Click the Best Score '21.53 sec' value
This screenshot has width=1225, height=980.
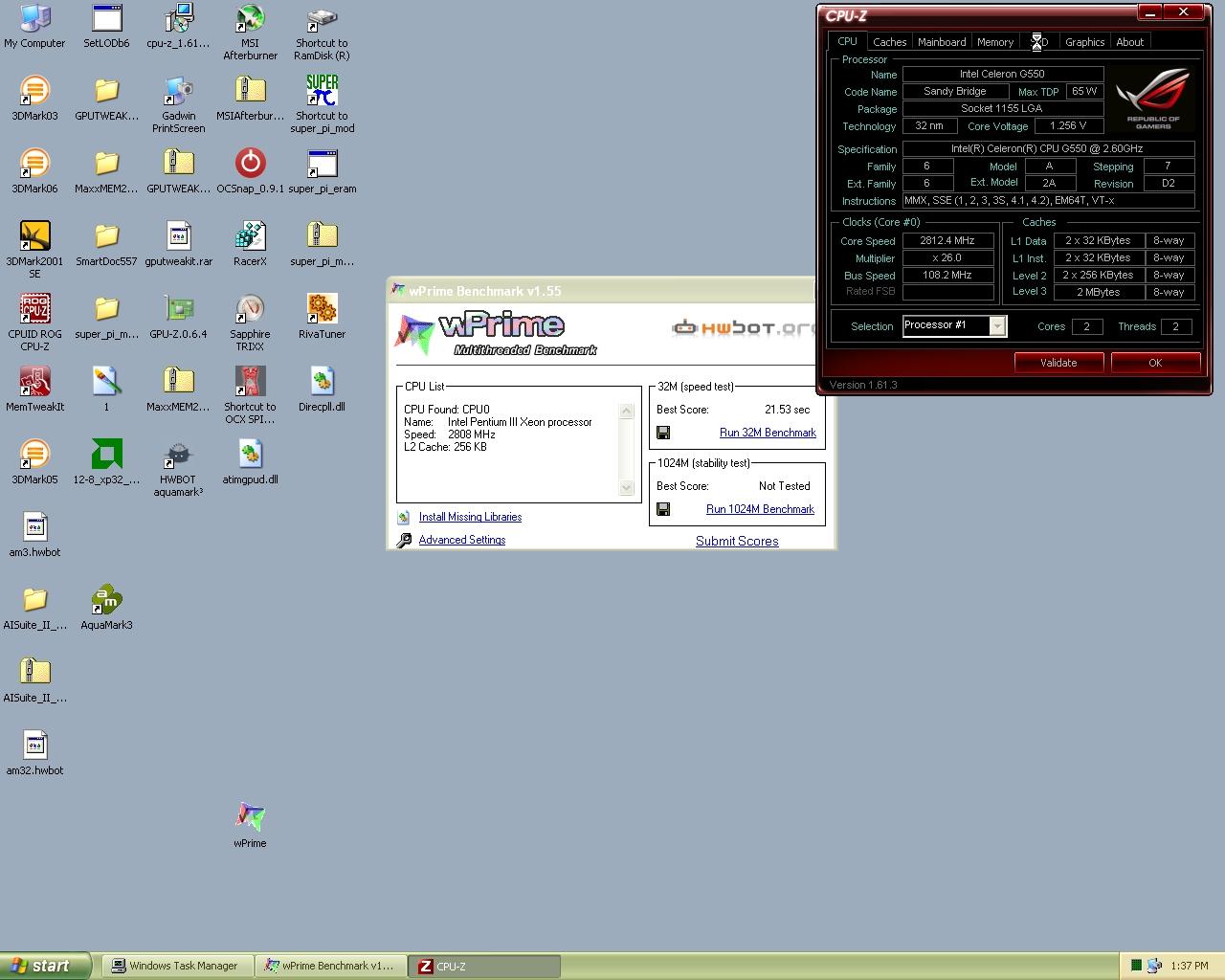pos(787,410)
